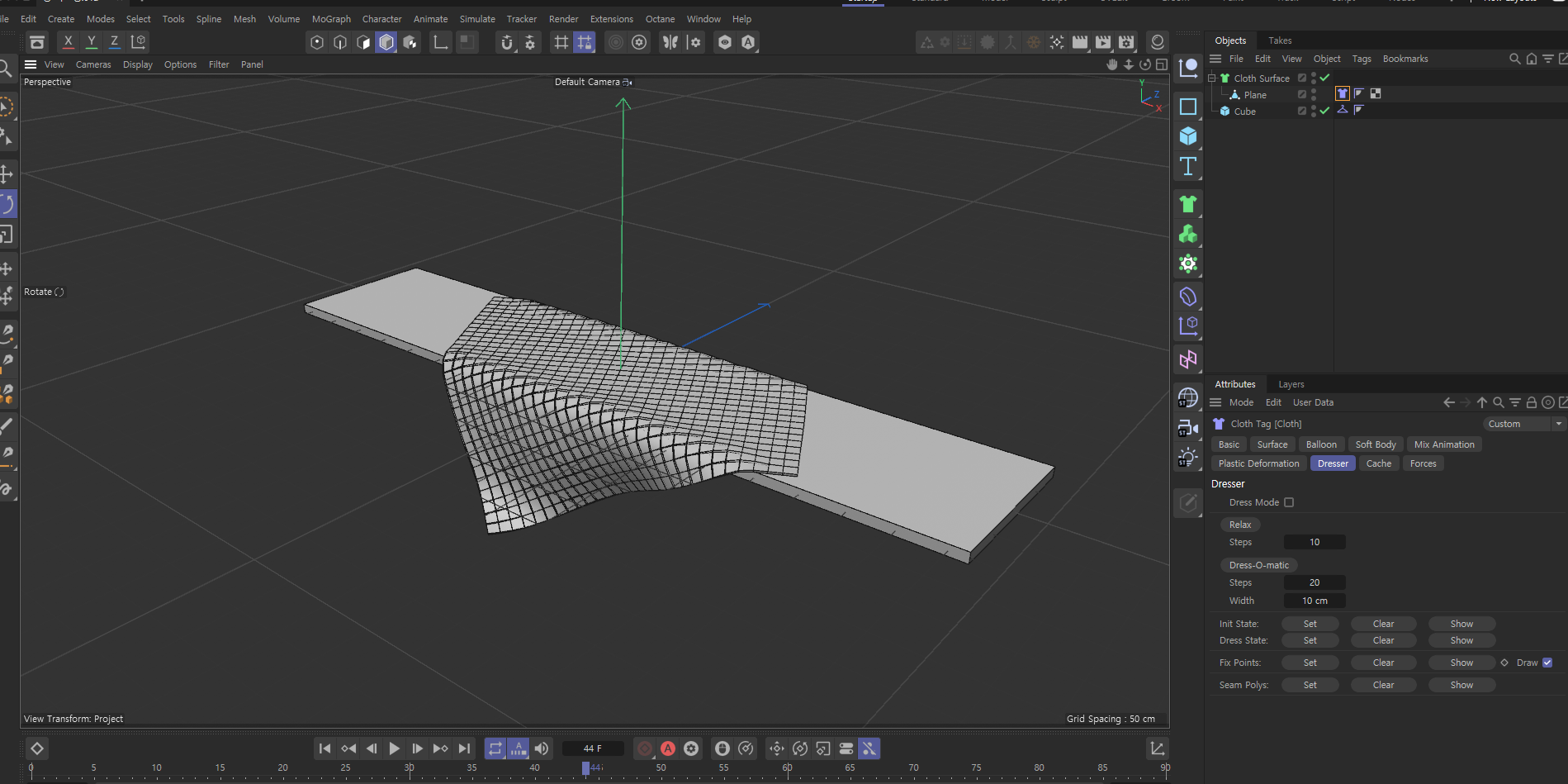
Task: Select the Text spline tool icon
Action: coord(1187,166)
